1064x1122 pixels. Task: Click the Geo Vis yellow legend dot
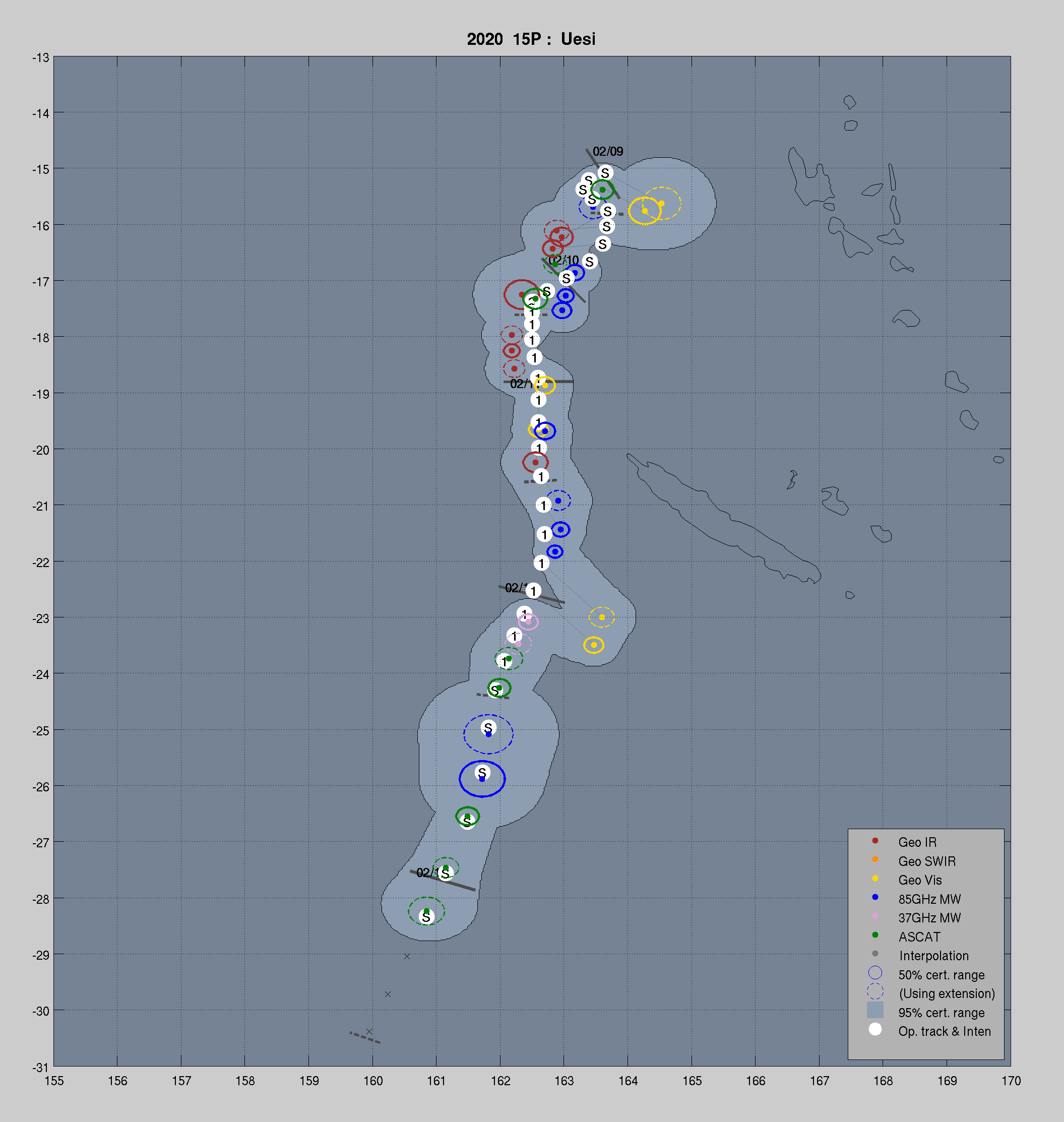pos(875,878)
